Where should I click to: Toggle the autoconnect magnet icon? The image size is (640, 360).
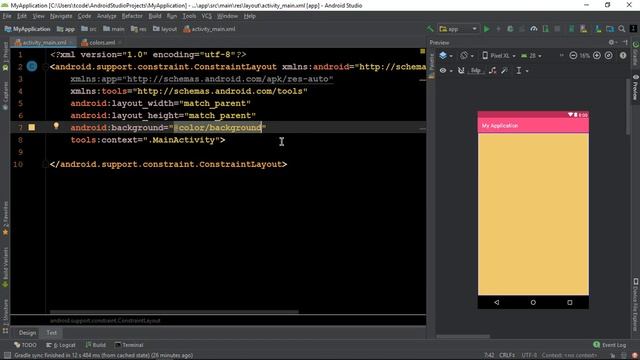point(461,71)
